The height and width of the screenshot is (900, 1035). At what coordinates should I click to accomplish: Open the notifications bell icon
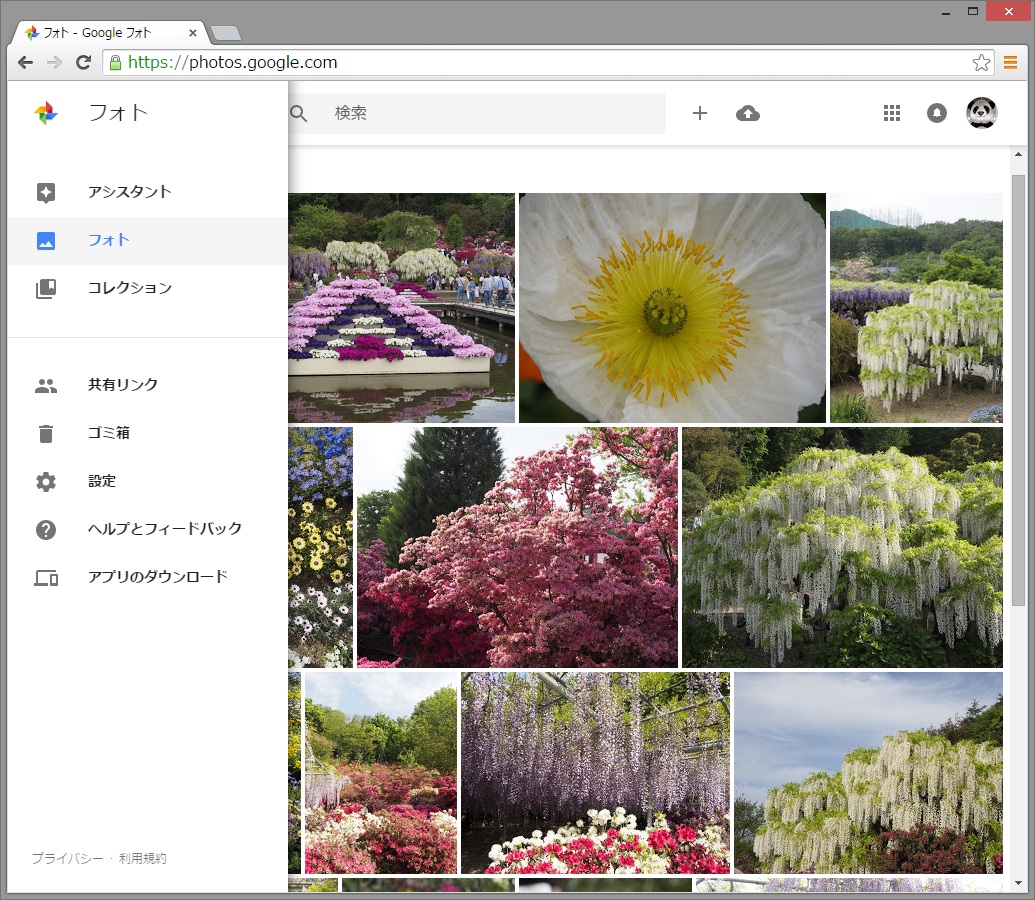[x=937, y=114]
